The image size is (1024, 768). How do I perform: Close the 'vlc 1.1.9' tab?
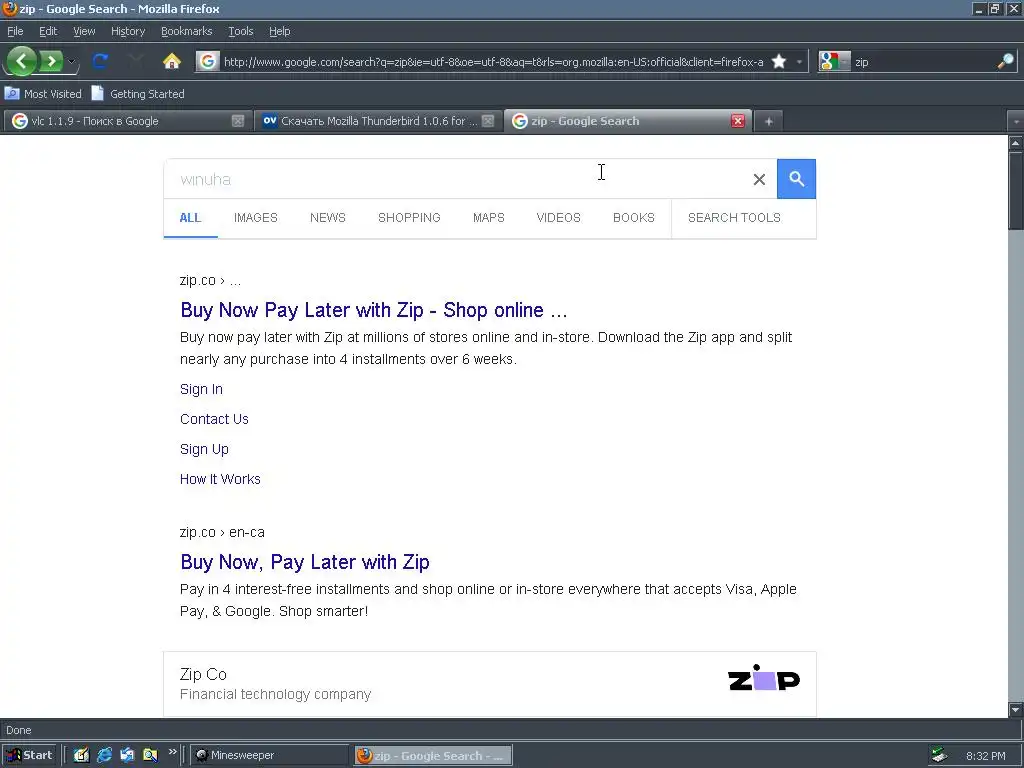click(x=238, y=121)
